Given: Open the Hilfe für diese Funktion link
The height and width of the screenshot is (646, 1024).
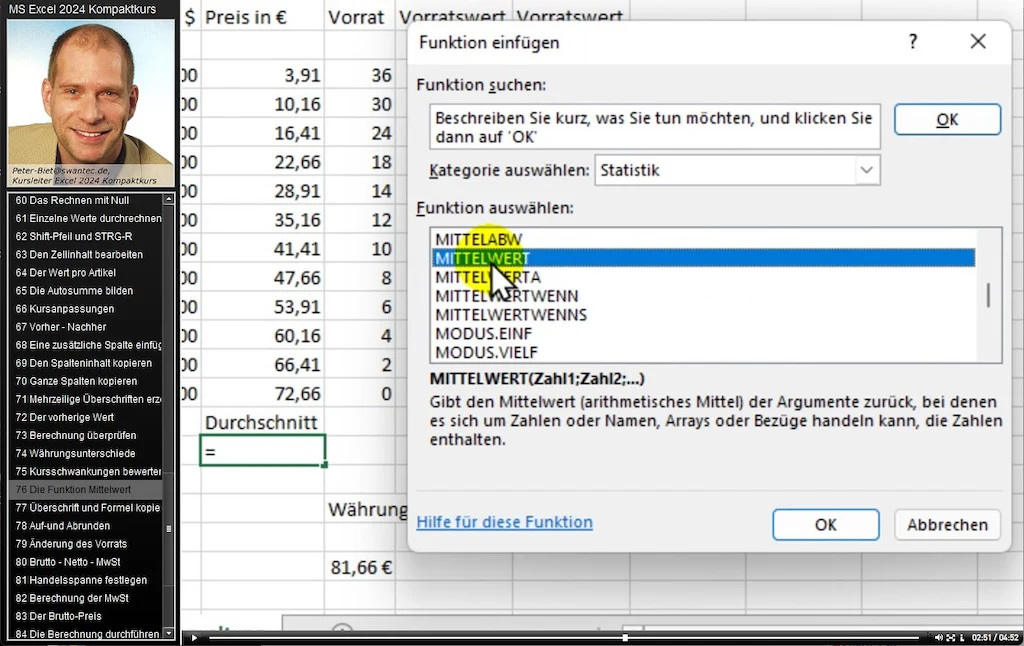Looking at the screenshot, I should 505,522.
